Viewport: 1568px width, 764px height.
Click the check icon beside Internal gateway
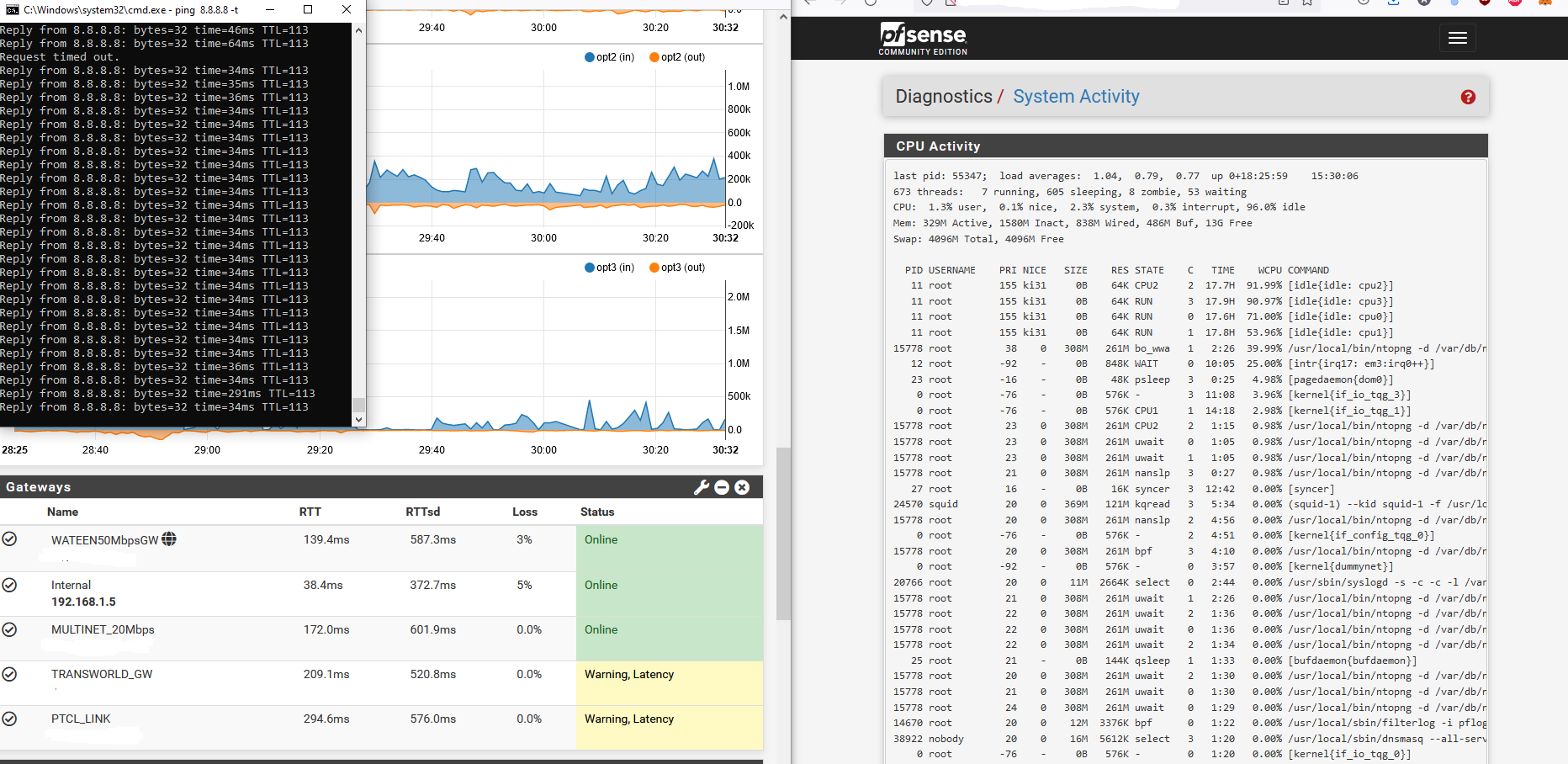9,585
